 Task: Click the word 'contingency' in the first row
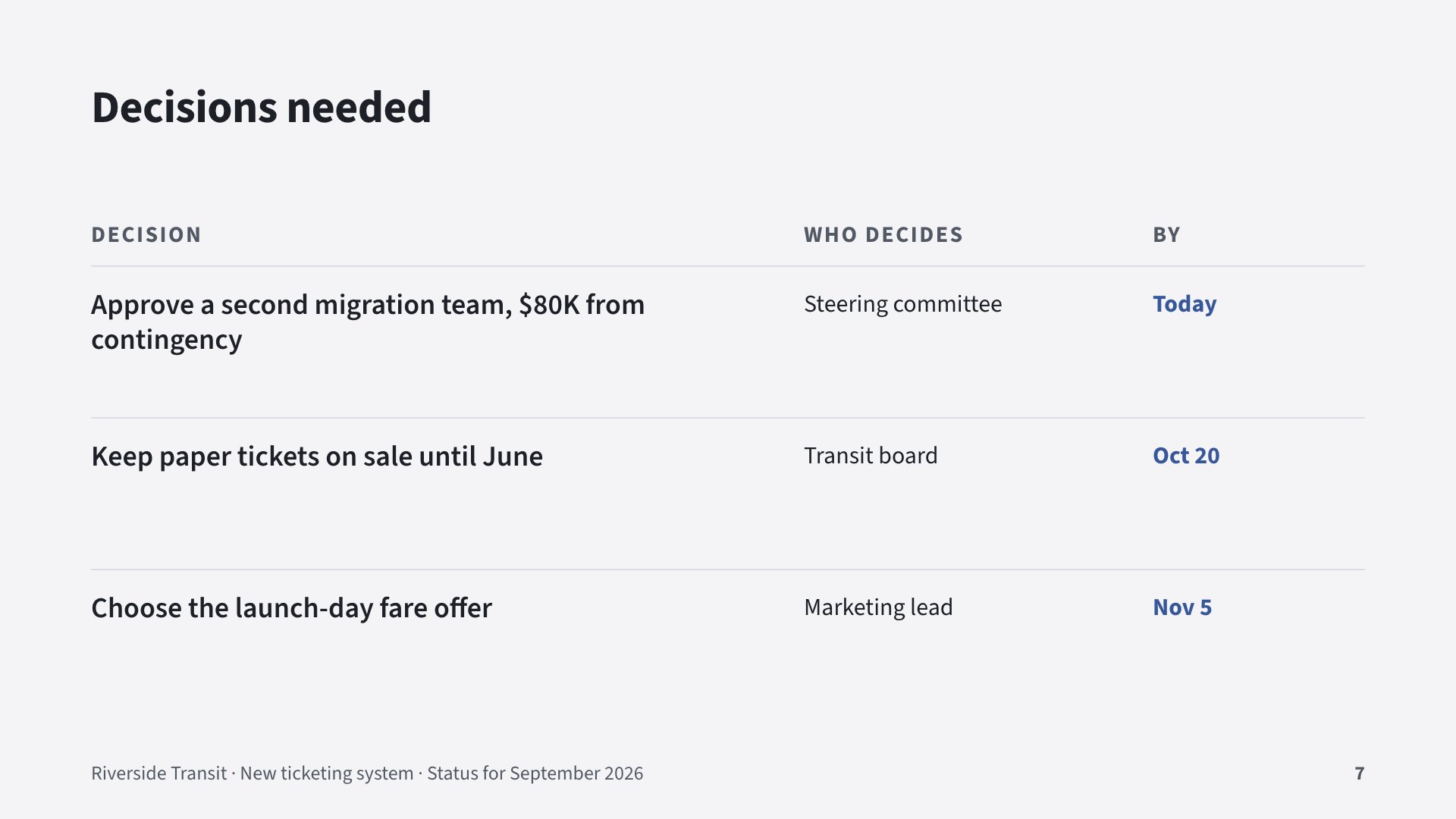(167, 340)
